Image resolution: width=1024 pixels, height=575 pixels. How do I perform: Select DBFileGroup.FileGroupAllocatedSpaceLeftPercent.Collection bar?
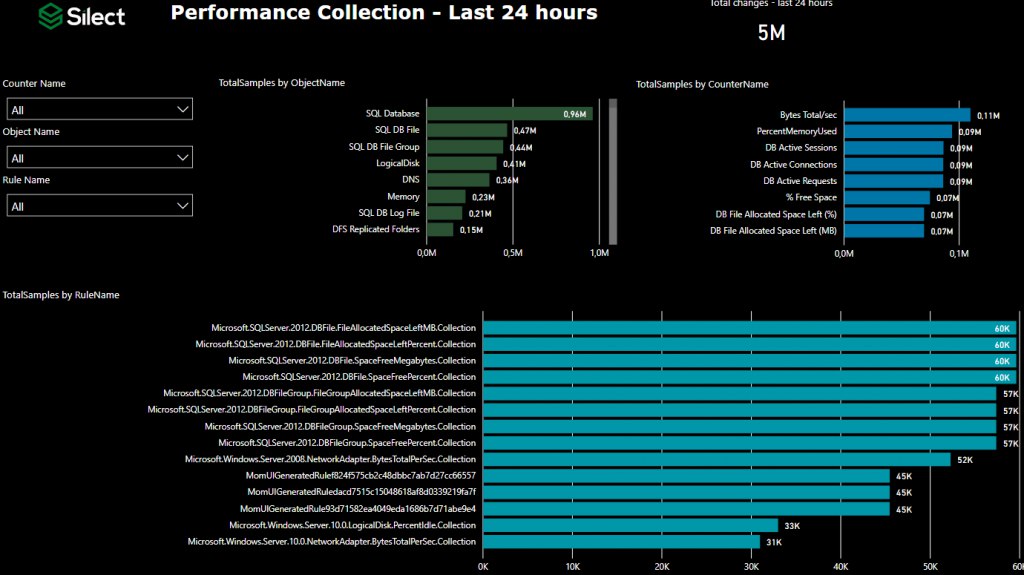click(739, 410)
